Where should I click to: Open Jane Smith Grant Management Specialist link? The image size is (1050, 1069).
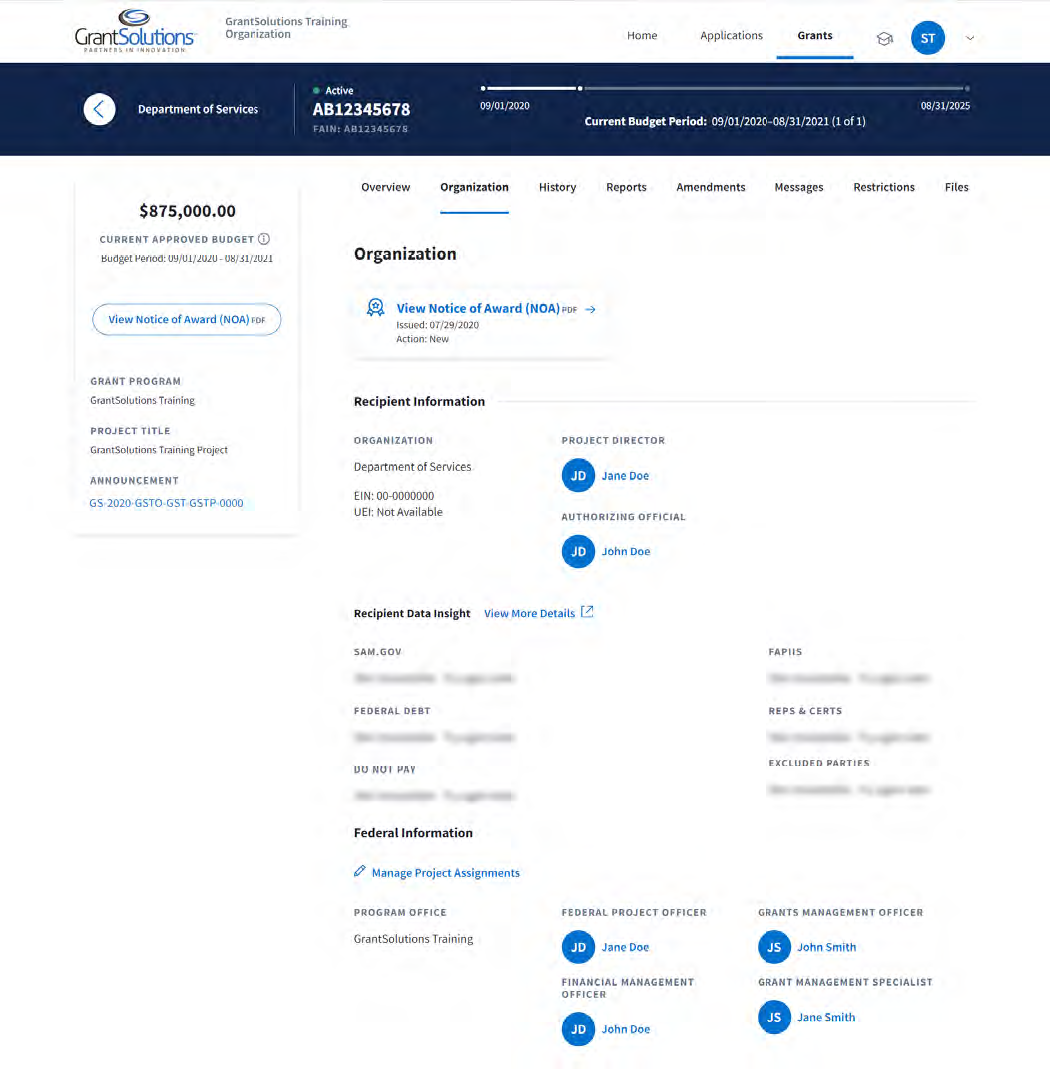point(826,1017)
